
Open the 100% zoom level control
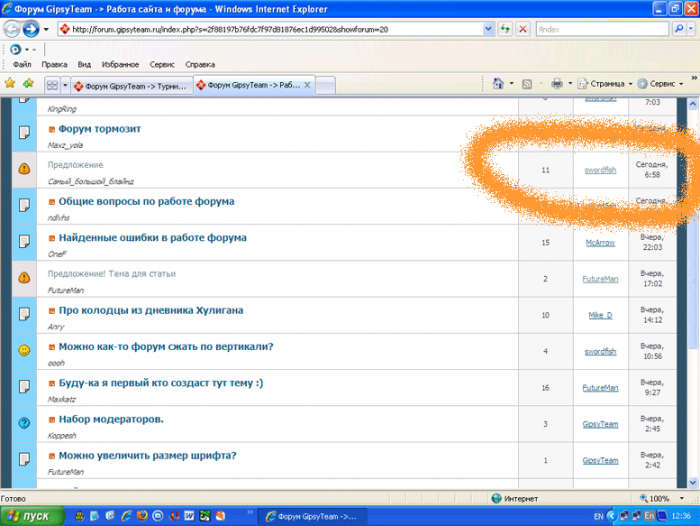click(661, 498)
